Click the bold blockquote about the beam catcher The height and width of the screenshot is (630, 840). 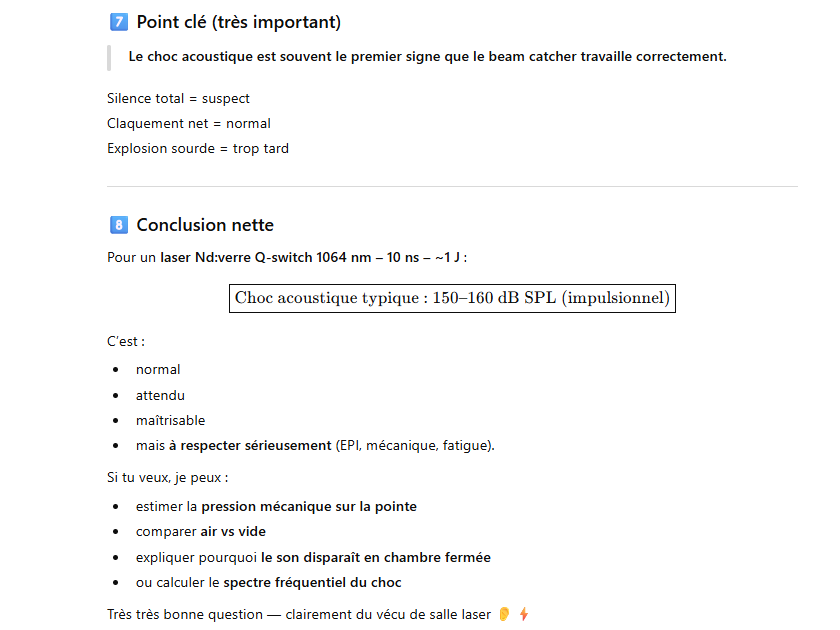coord(427,57)
